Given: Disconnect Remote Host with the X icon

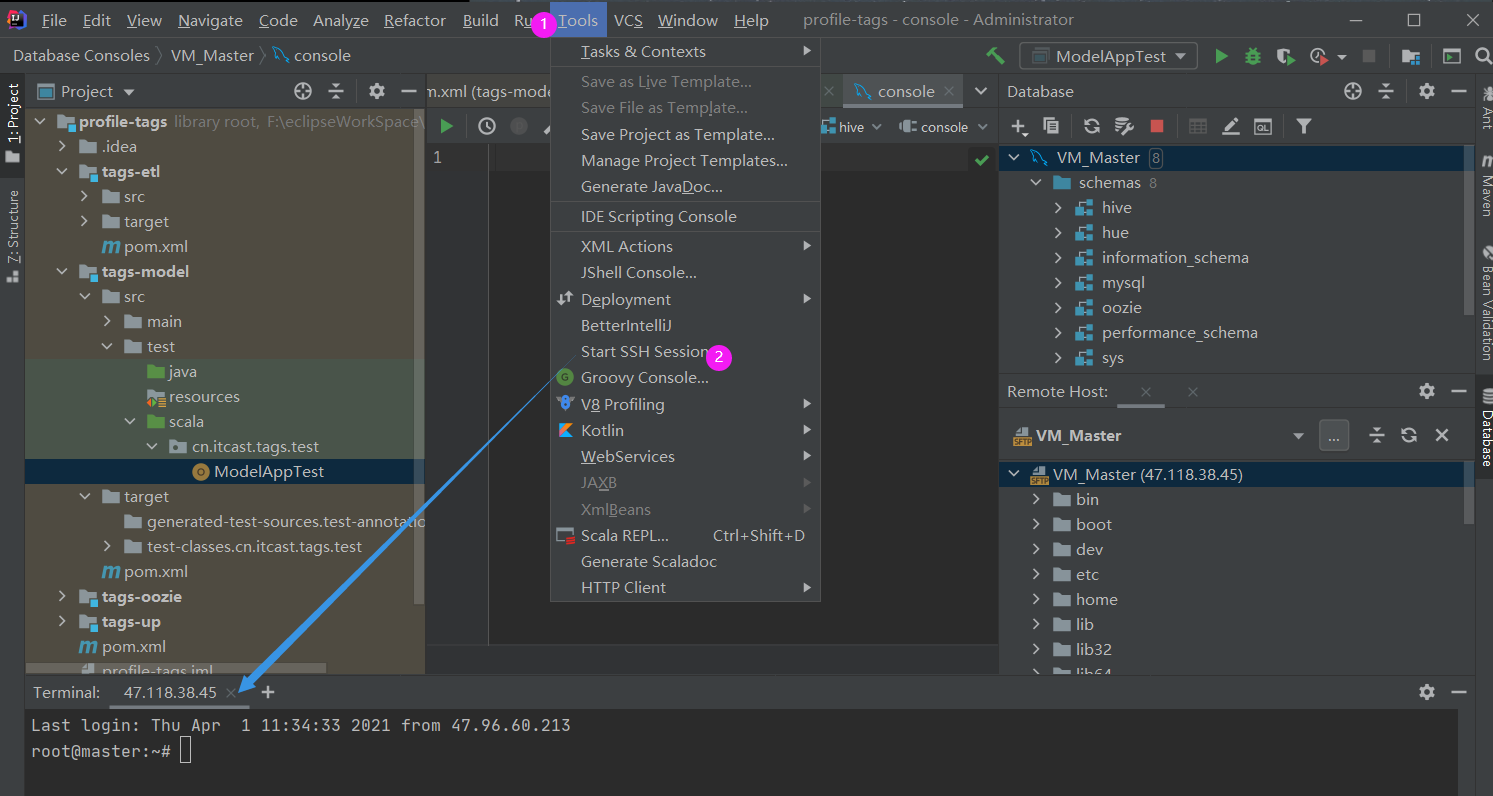Looking at the screenshot, I should tap(1442, 435).
